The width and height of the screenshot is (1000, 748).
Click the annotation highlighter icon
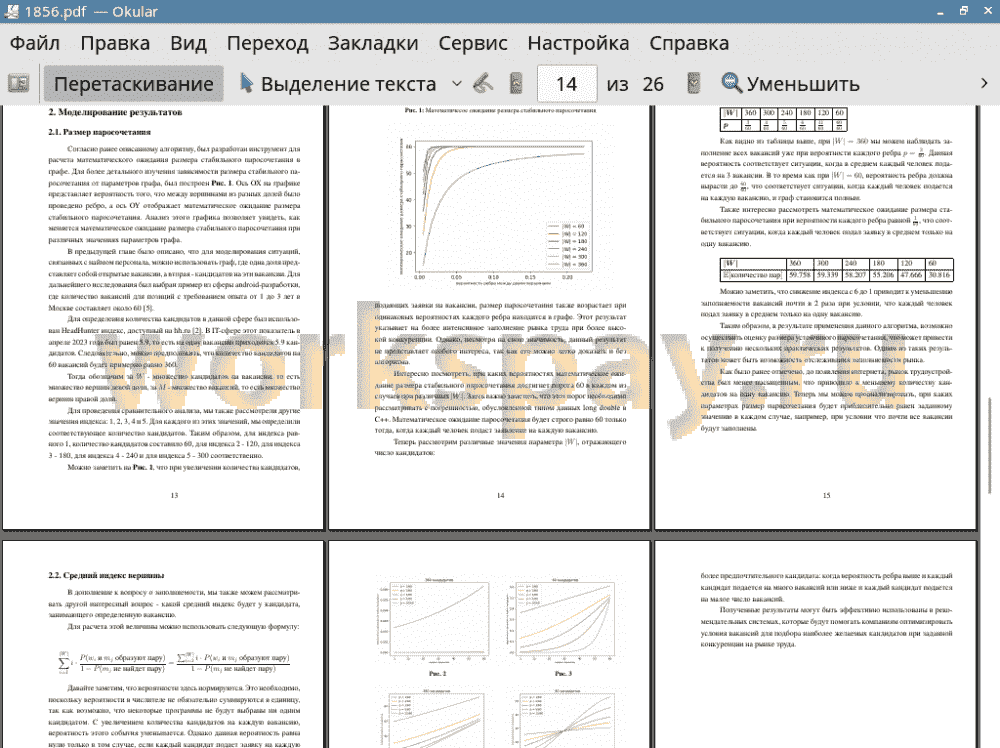point(483,84)
